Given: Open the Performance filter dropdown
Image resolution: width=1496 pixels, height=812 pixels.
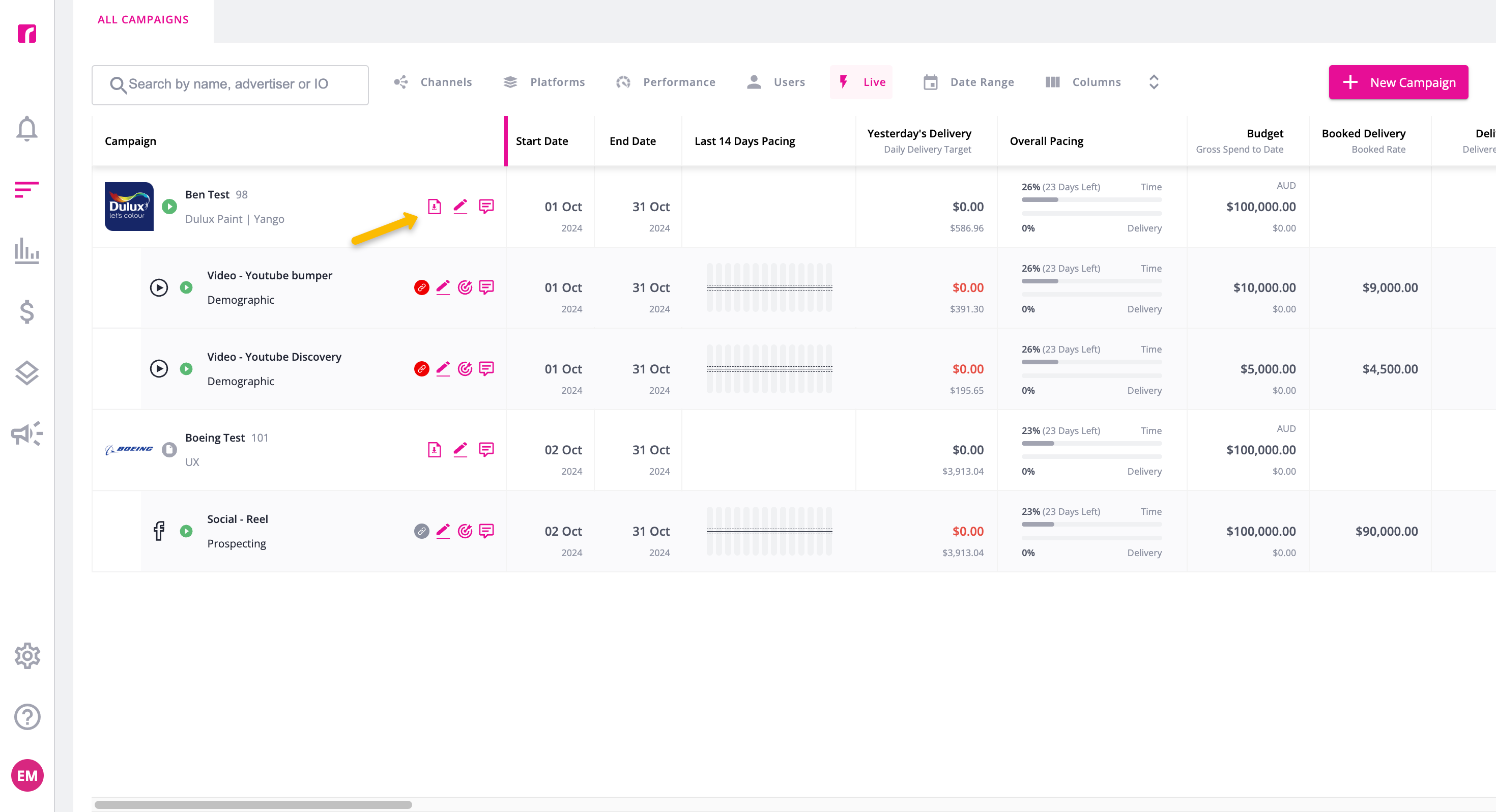Looking at the screenshot, I should pyautogui.click(x=666, y=82).
